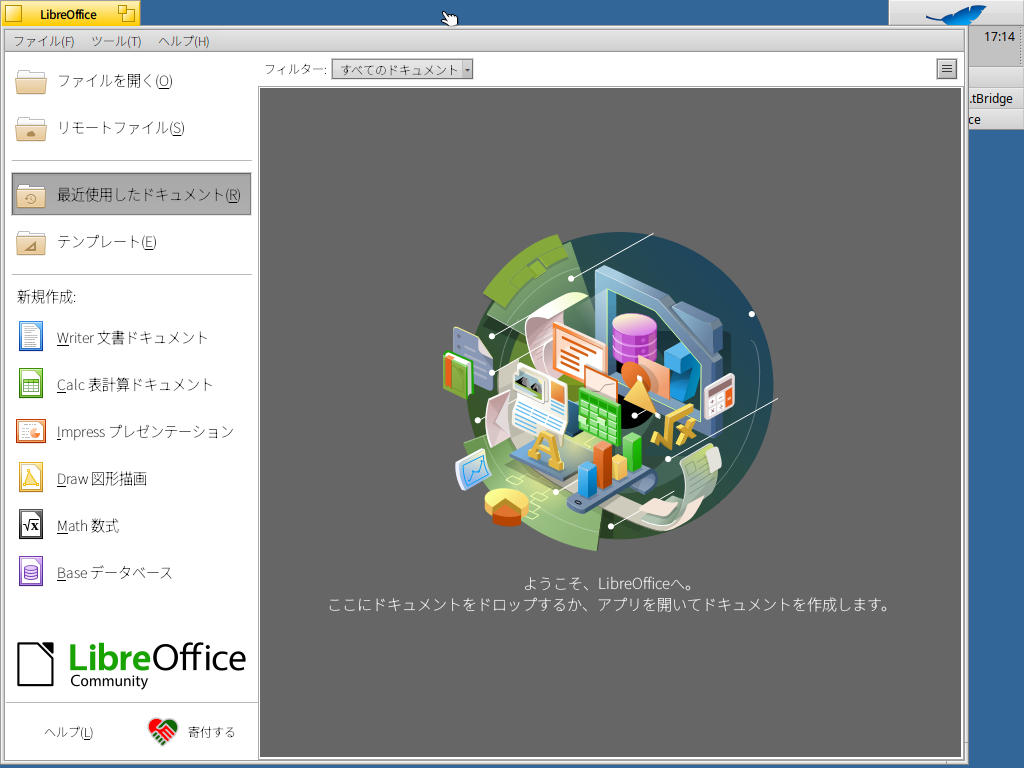
Task: Click the LibreOffice window title tab
Action: (x=68, y=14)
